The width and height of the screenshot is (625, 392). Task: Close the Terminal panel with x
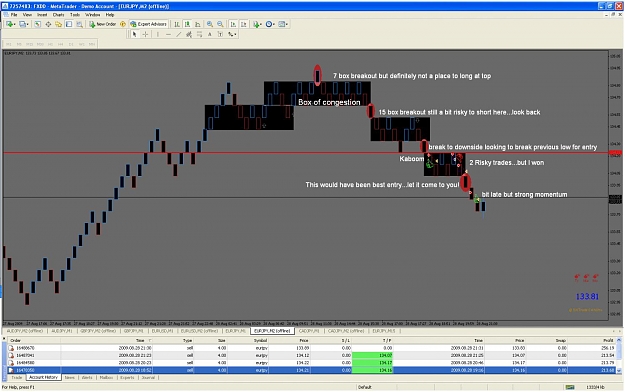(x=4, y=339)
